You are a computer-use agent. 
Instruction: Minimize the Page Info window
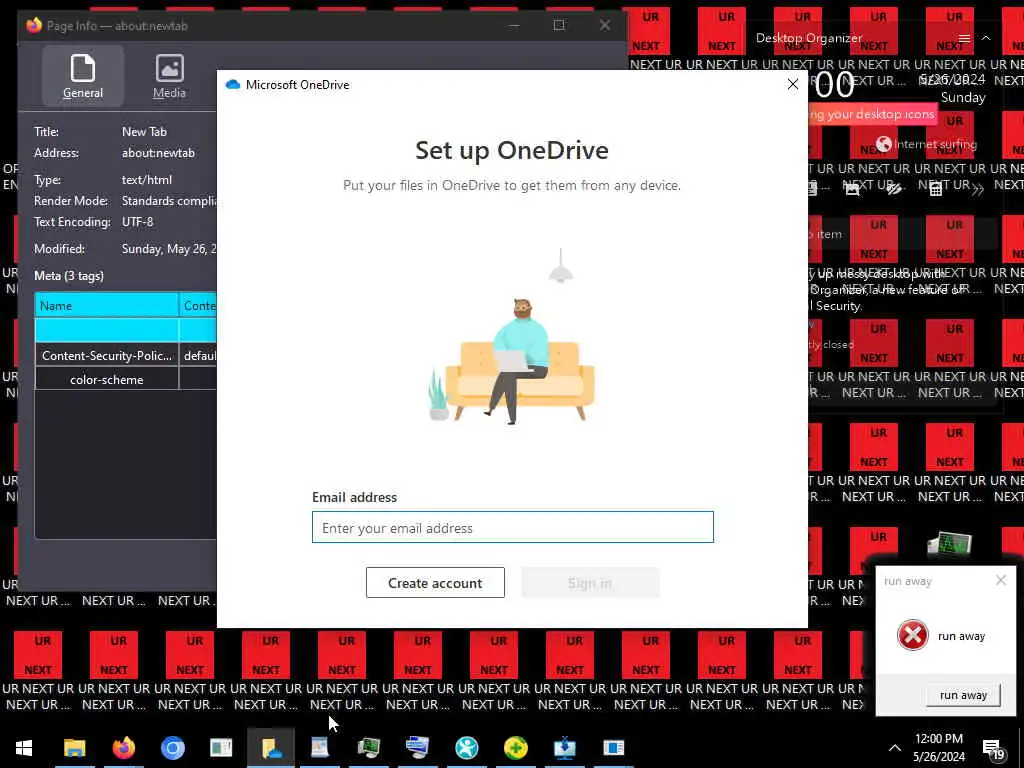514,25
